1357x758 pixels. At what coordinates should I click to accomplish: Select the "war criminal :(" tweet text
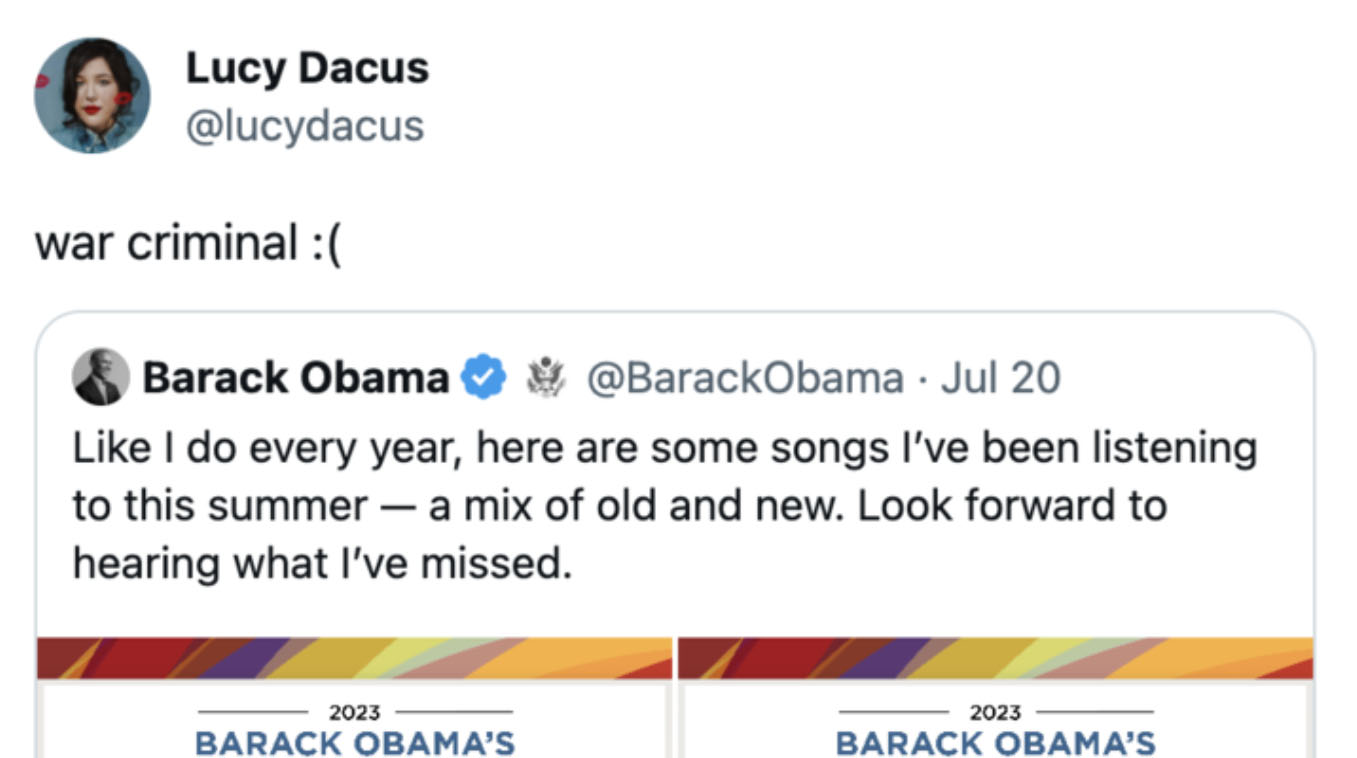188,242
